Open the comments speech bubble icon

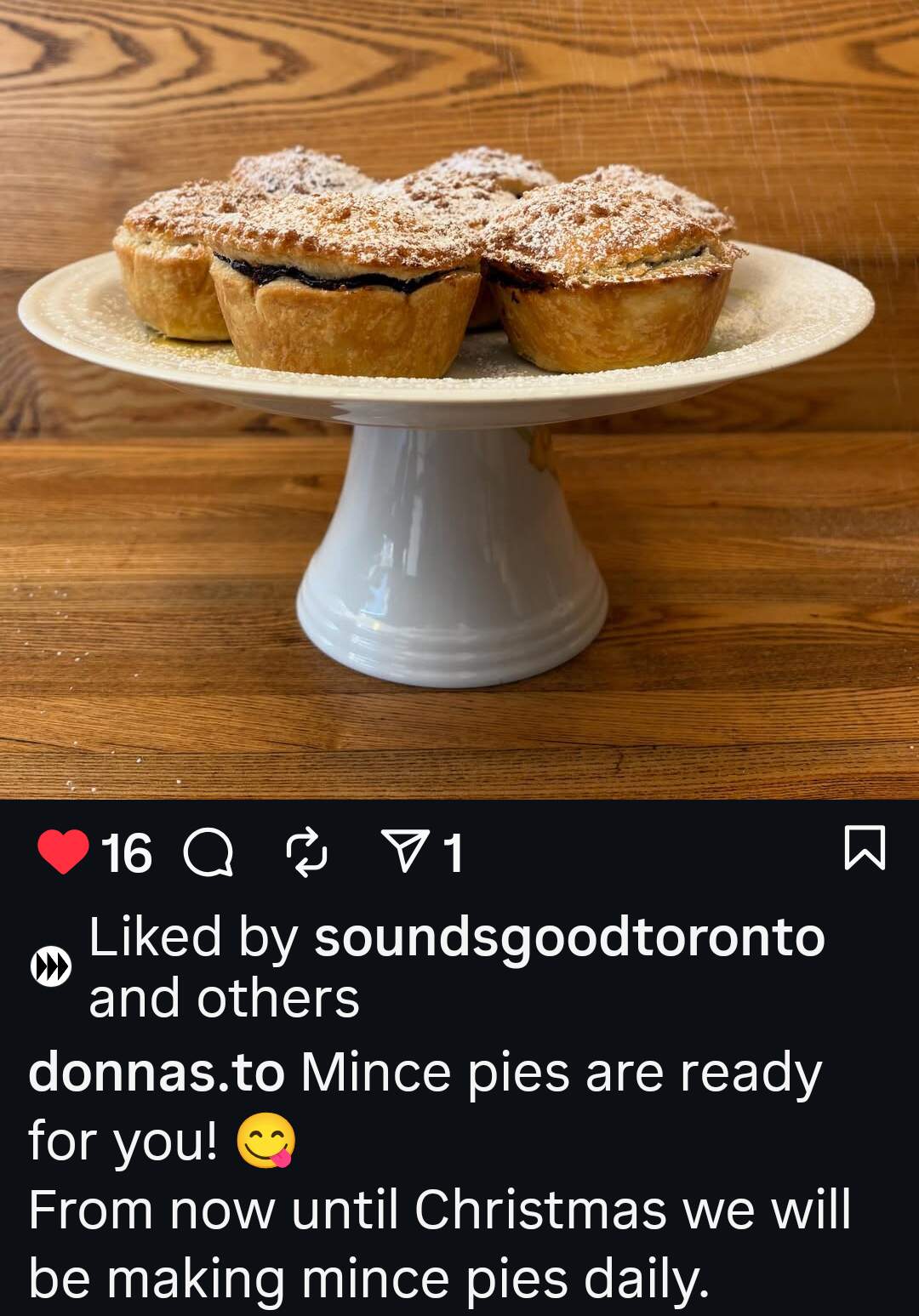click(209, 852)
